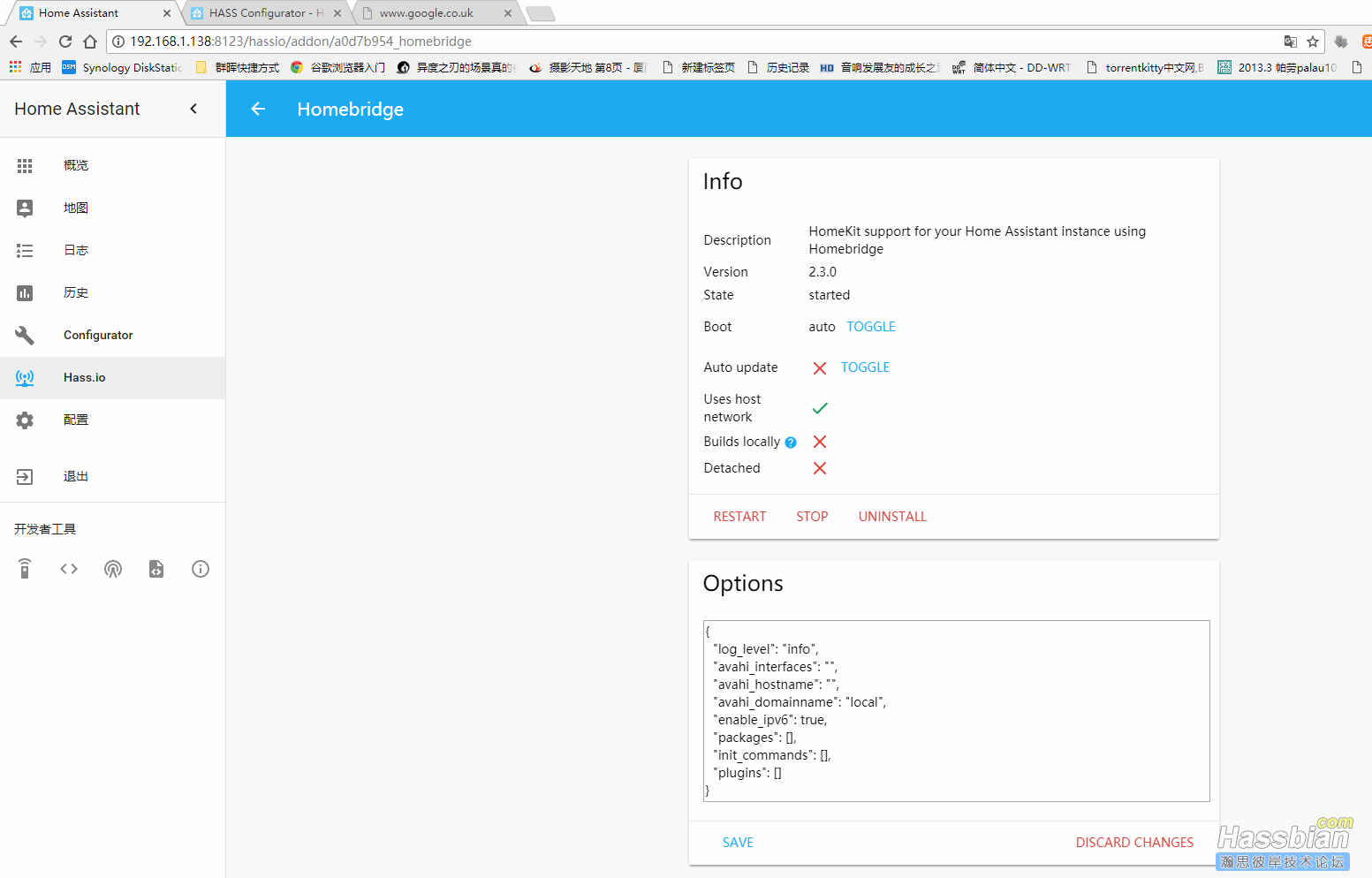This screenshot has width=1372, height=878.
Task: Open the States developer tool code icon
Action: pyautogui.click(x=69, y=569)
